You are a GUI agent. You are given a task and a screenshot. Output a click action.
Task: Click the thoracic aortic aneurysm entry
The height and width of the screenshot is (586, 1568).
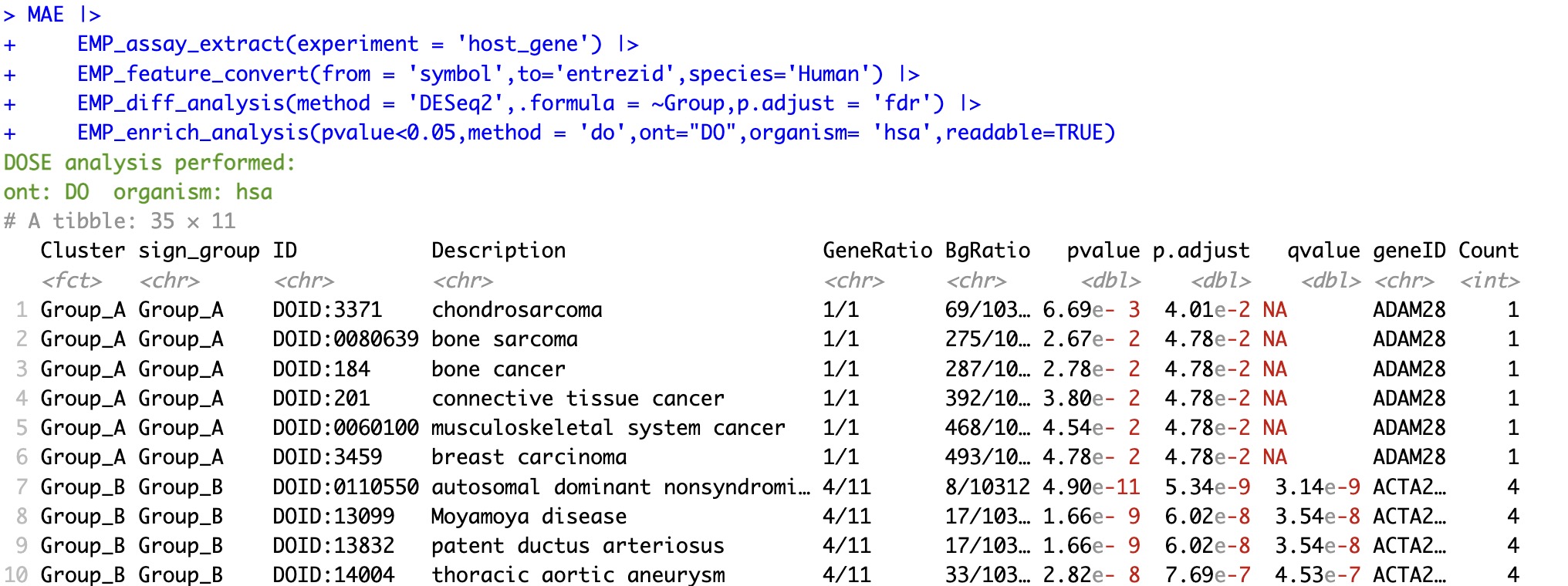578,574
